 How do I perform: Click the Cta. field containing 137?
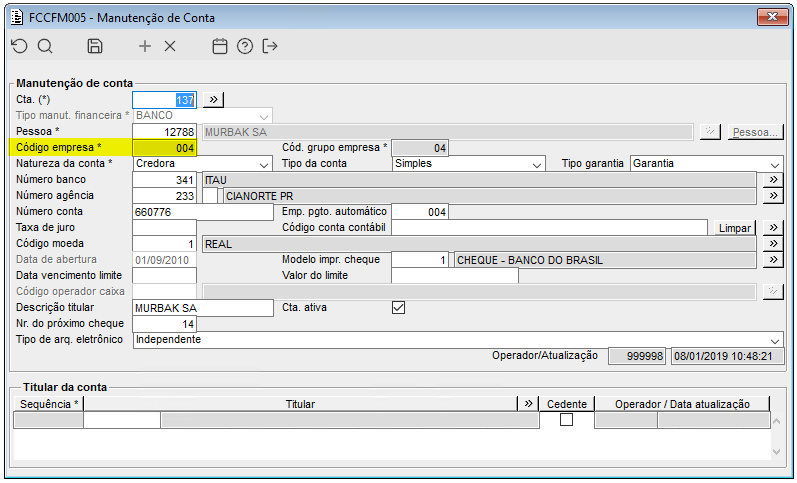pyautogui.click(x=165, y=100)
